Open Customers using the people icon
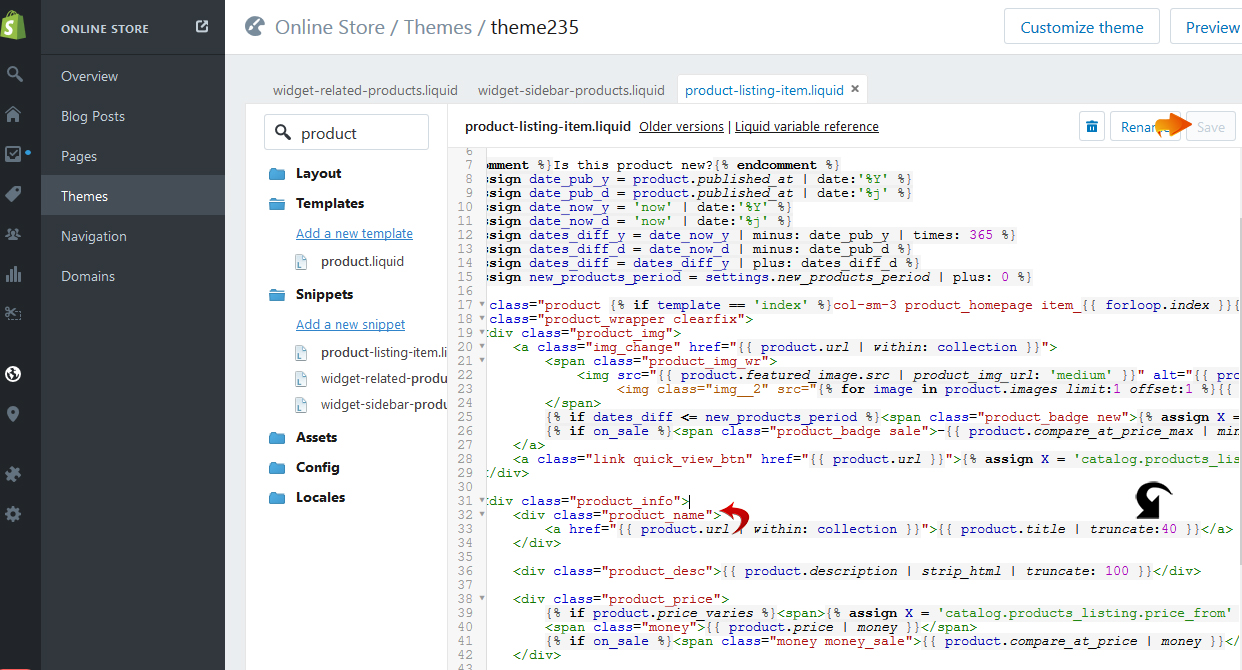This screenshot has height=670, width=1242. tap(14, 234)
